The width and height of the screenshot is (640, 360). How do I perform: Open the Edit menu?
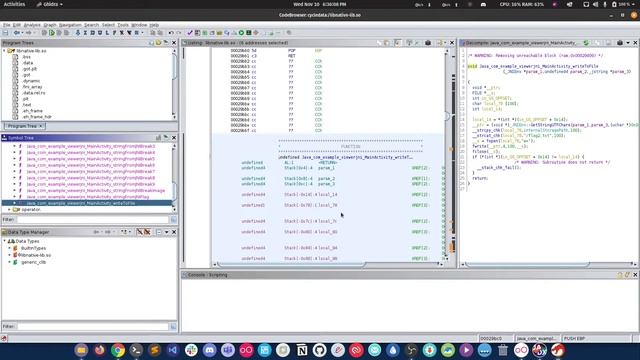(16, 25)
